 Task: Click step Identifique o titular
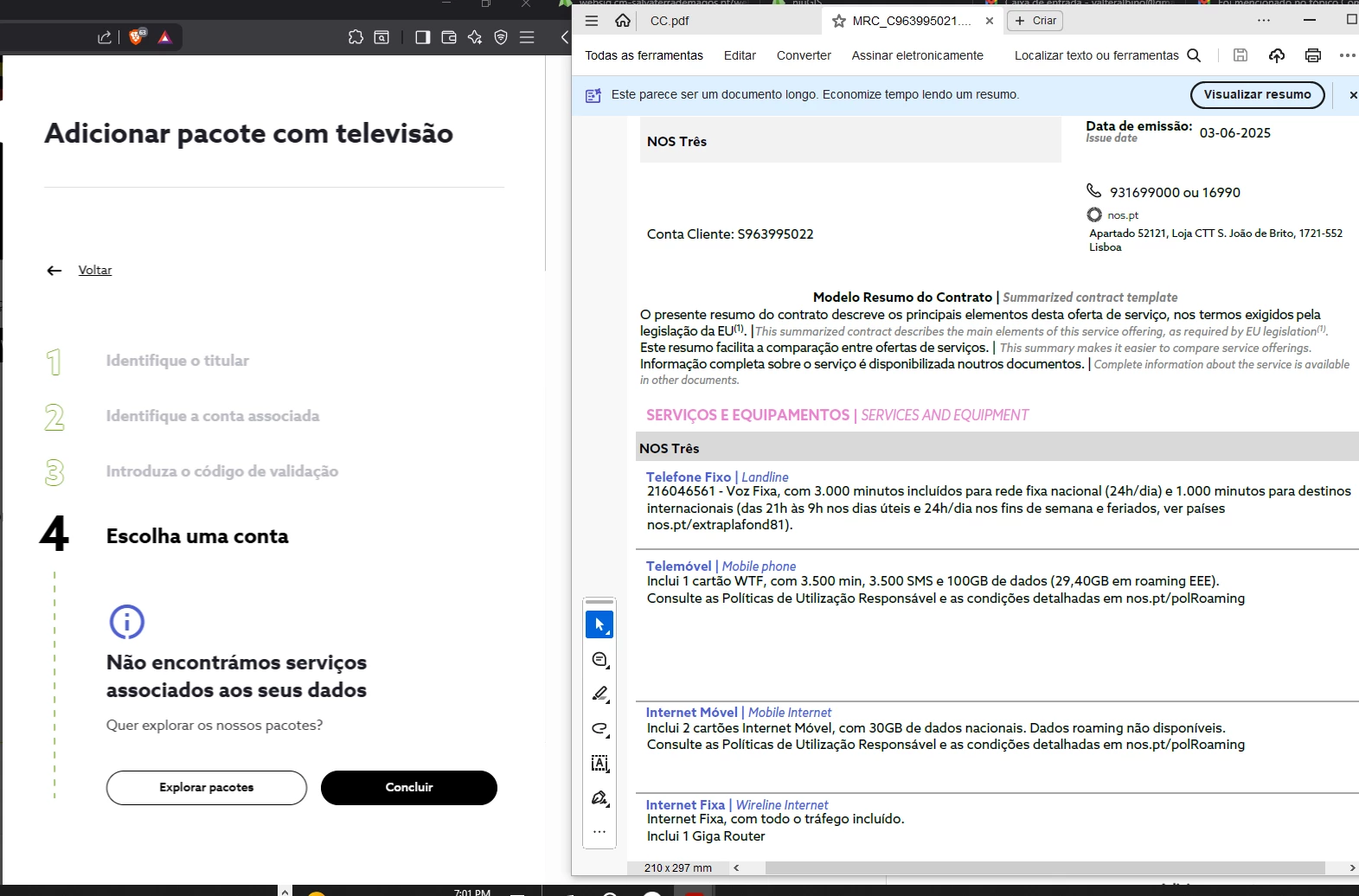[177, 361]
